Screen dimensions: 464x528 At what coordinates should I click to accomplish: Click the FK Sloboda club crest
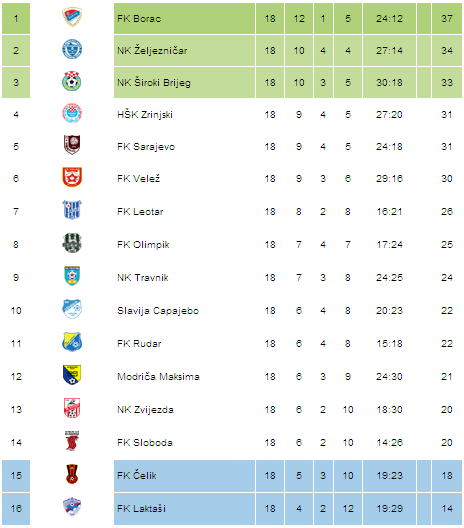72,441
